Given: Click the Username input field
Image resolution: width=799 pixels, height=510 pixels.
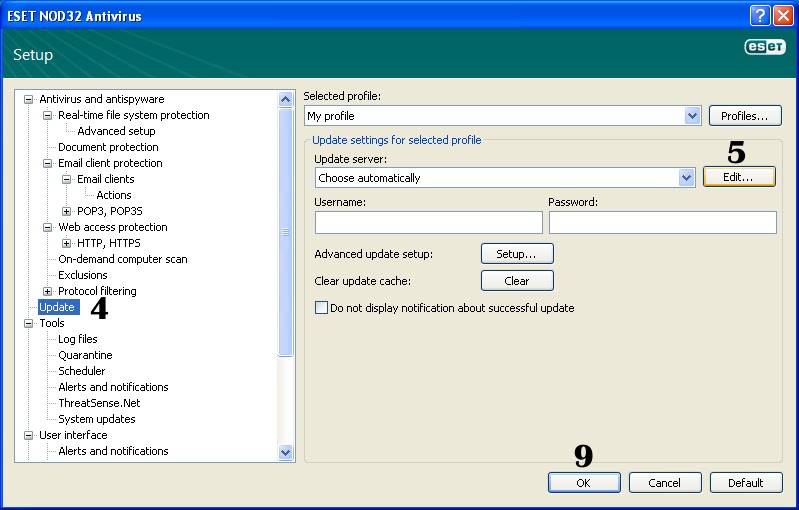Looking at the screenshot, I should pyautogui.click(x=429, y=223).
